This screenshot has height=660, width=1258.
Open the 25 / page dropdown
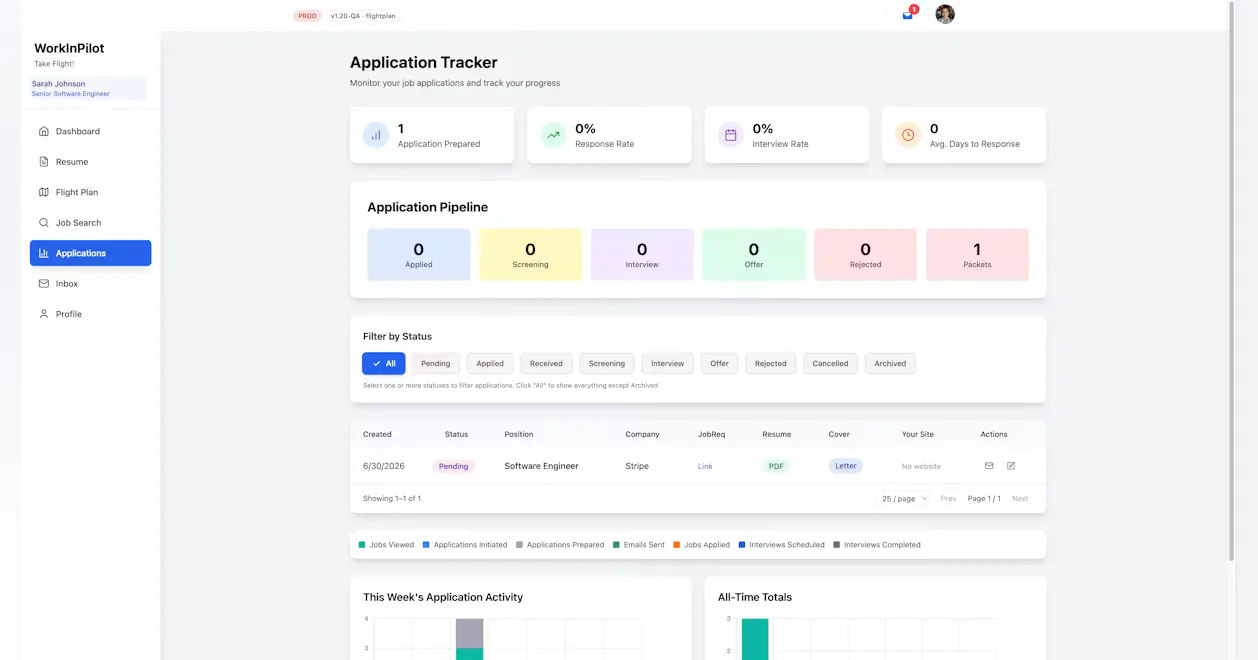tap(904, 498)
